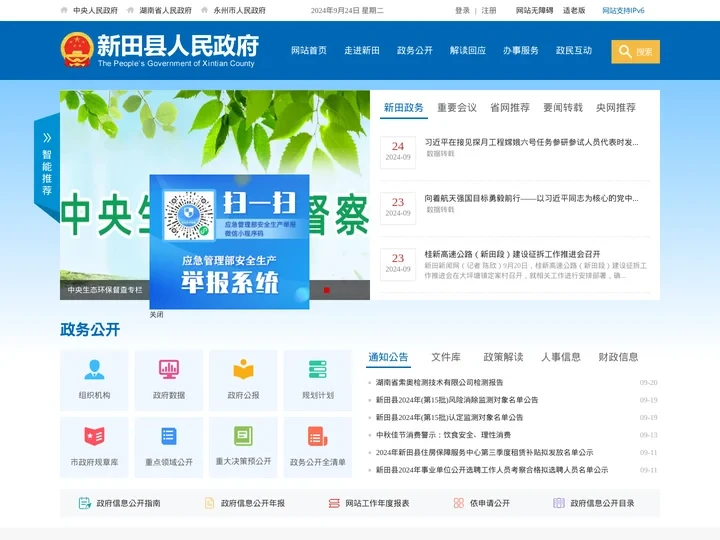Click the 政府信息公开指南 icon

(x=84, y=503)
